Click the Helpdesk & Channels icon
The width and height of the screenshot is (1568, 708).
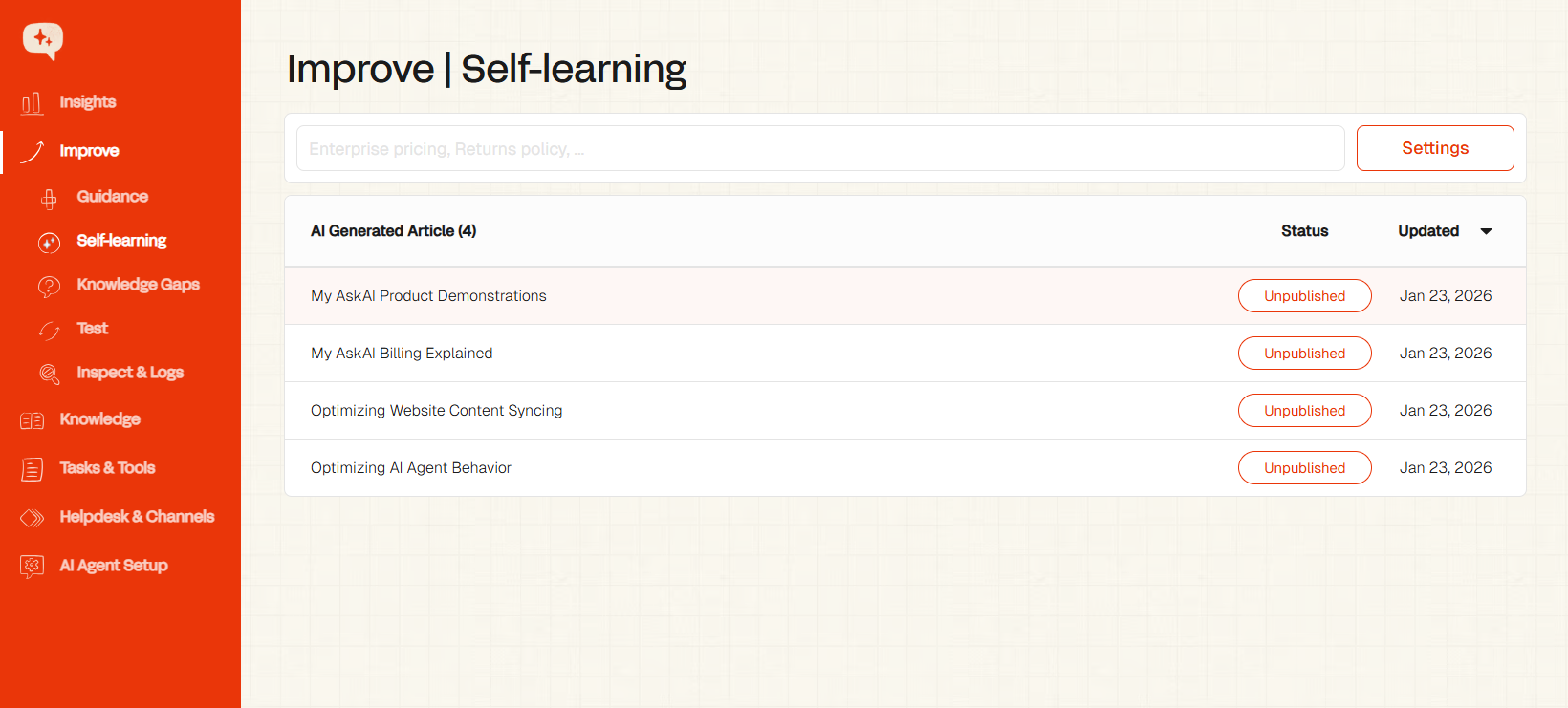pyautogui.click(x=32, y=518)
